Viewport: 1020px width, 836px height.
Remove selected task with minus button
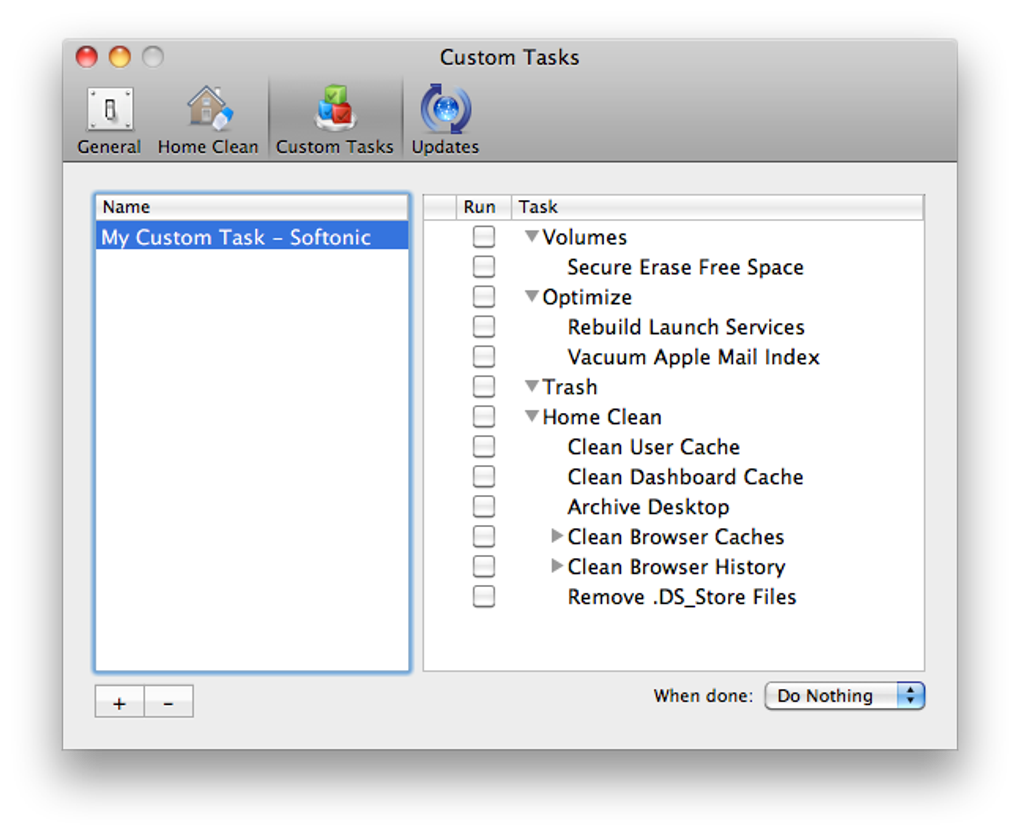168,702
